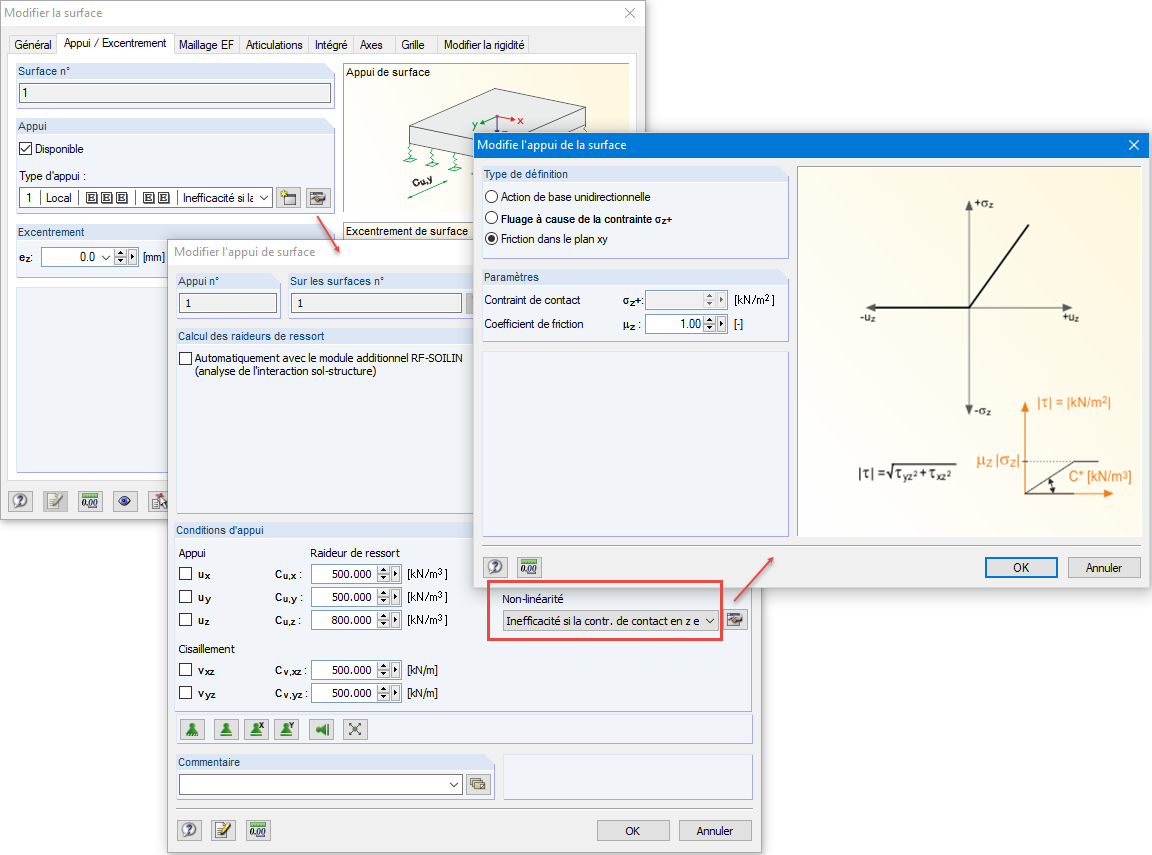This screenshot has height=855, width=1152.
Task: Click the arrow button next to Cu,x value
Action: (x=396, y=574)
